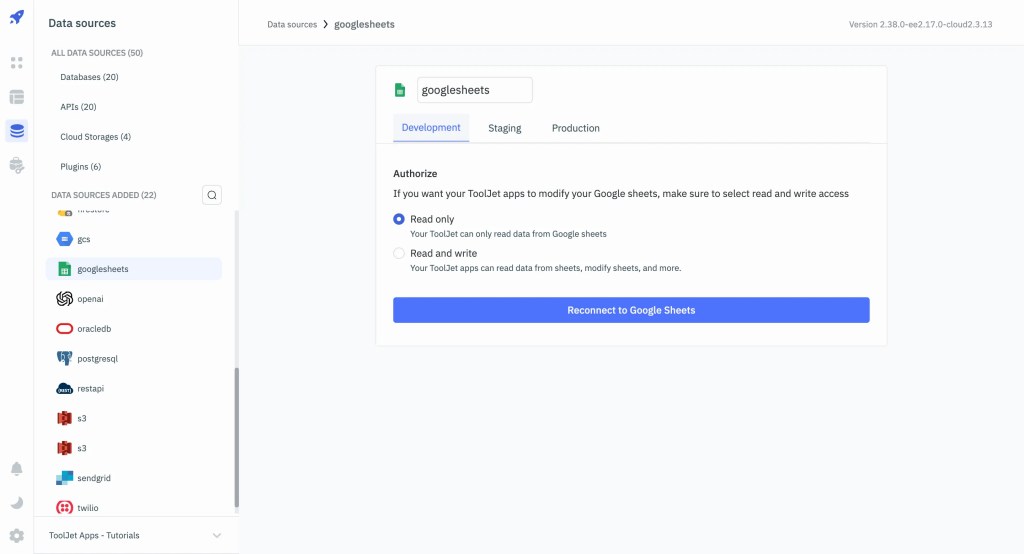Switch to the Staging tab

(x=505, y=128)
